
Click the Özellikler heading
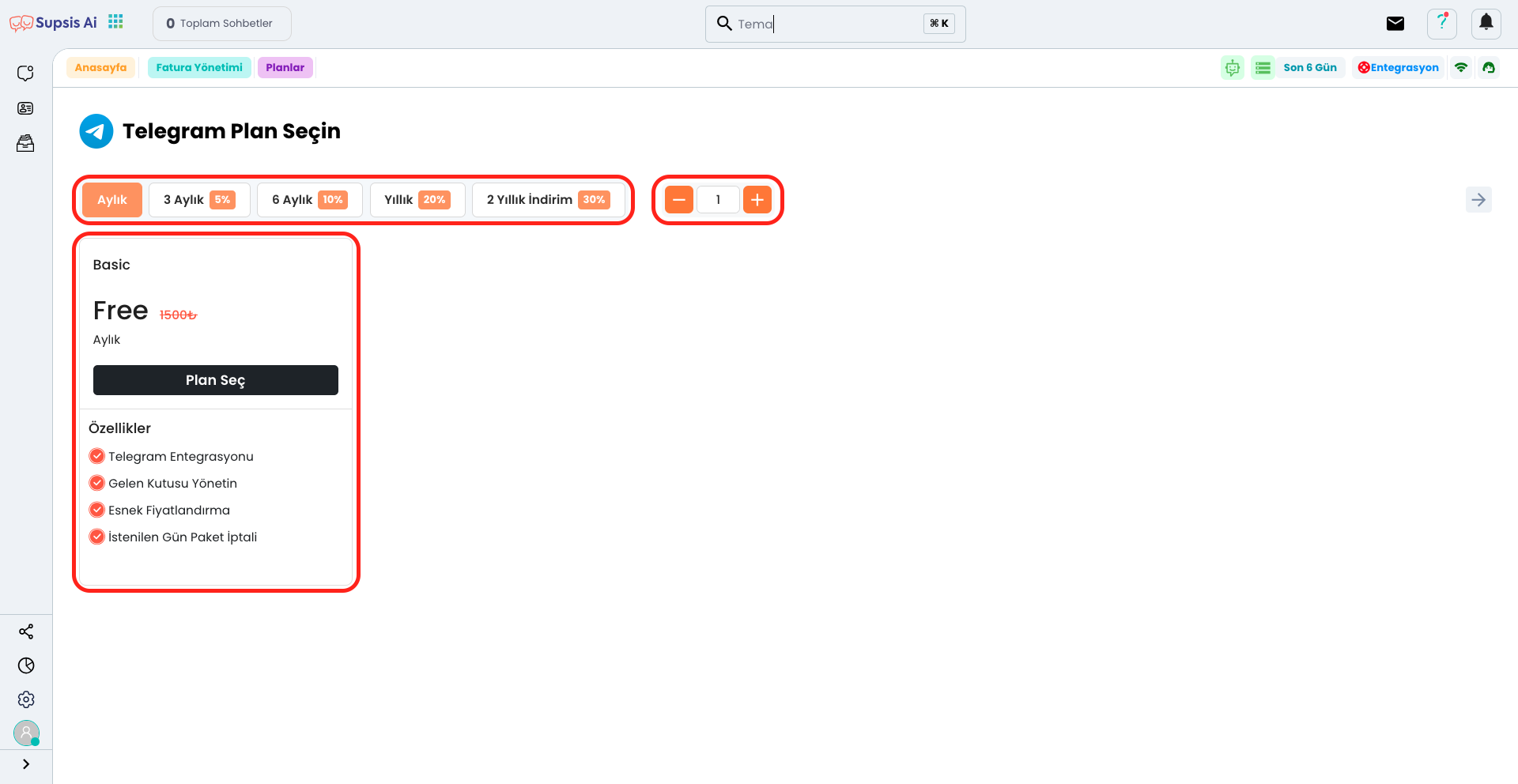coord(119,428)
